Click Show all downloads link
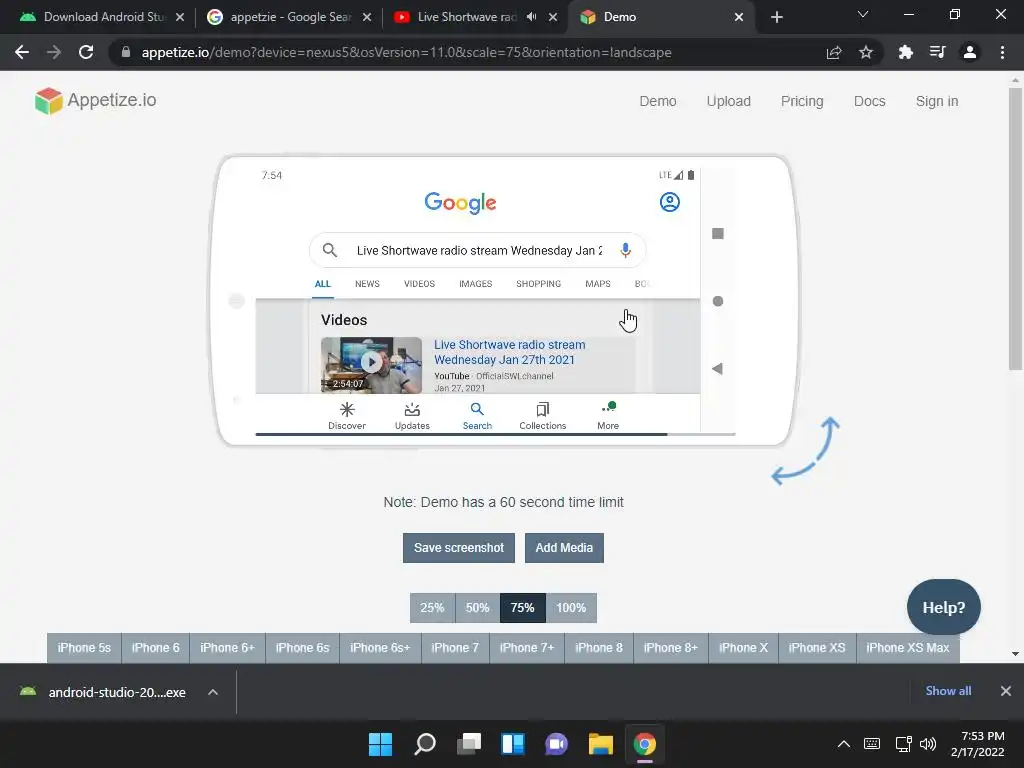This screenshot has width=1024, height=768. tap(948, 691)
